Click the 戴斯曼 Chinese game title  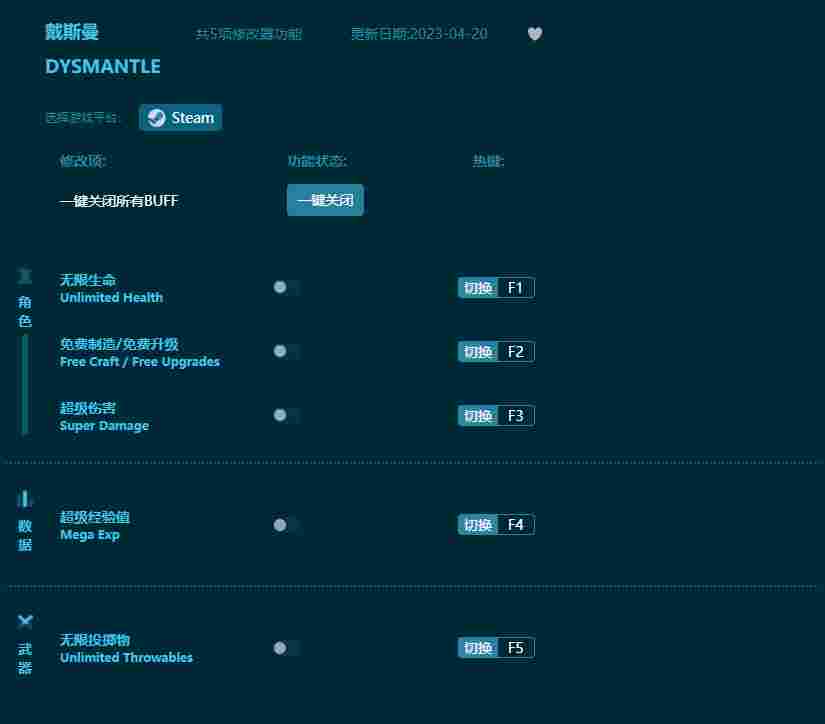pyautogui.click(x=72, y=32)
